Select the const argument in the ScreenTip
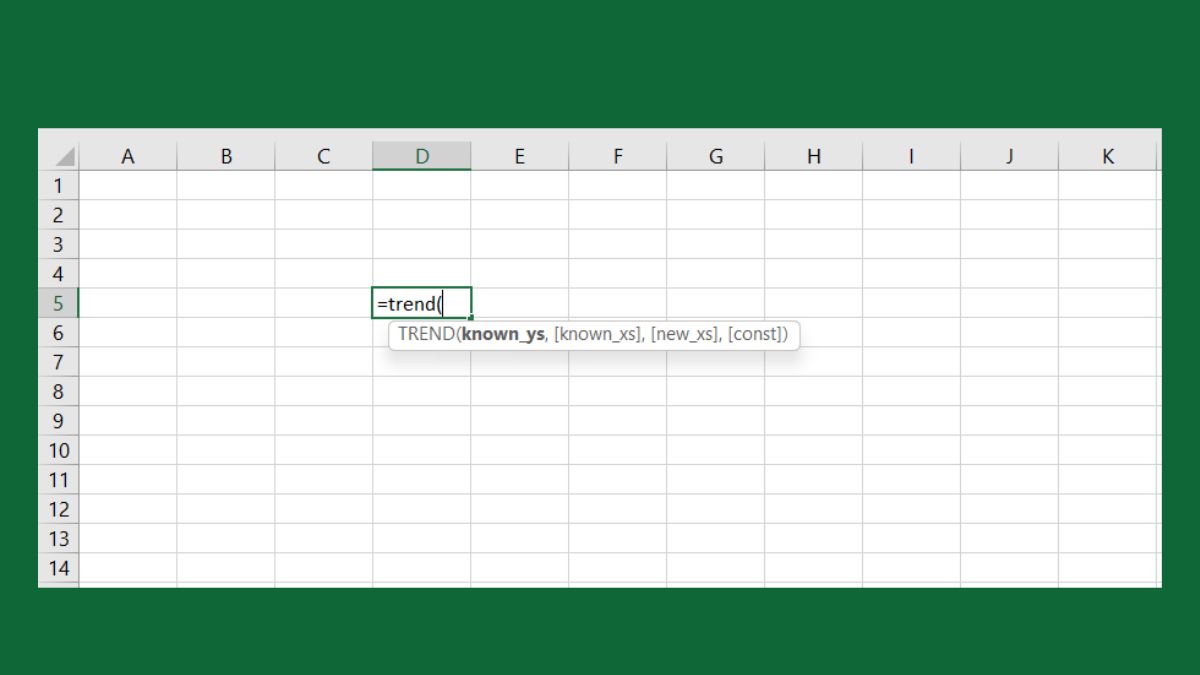The width and height of the screenshot is (1200, 675). pyautogui.click(x=757, y=334)
